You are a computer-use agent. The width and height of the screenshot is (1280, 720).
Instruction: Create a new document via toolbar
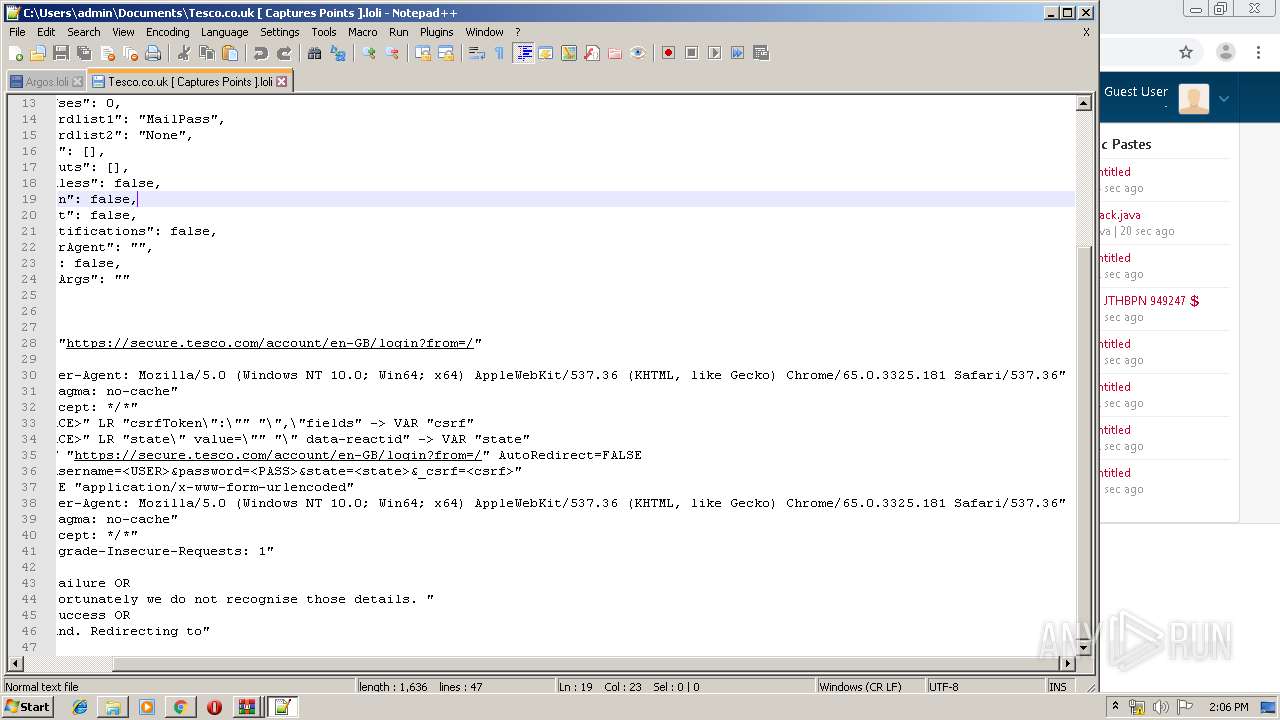(16, 53)
